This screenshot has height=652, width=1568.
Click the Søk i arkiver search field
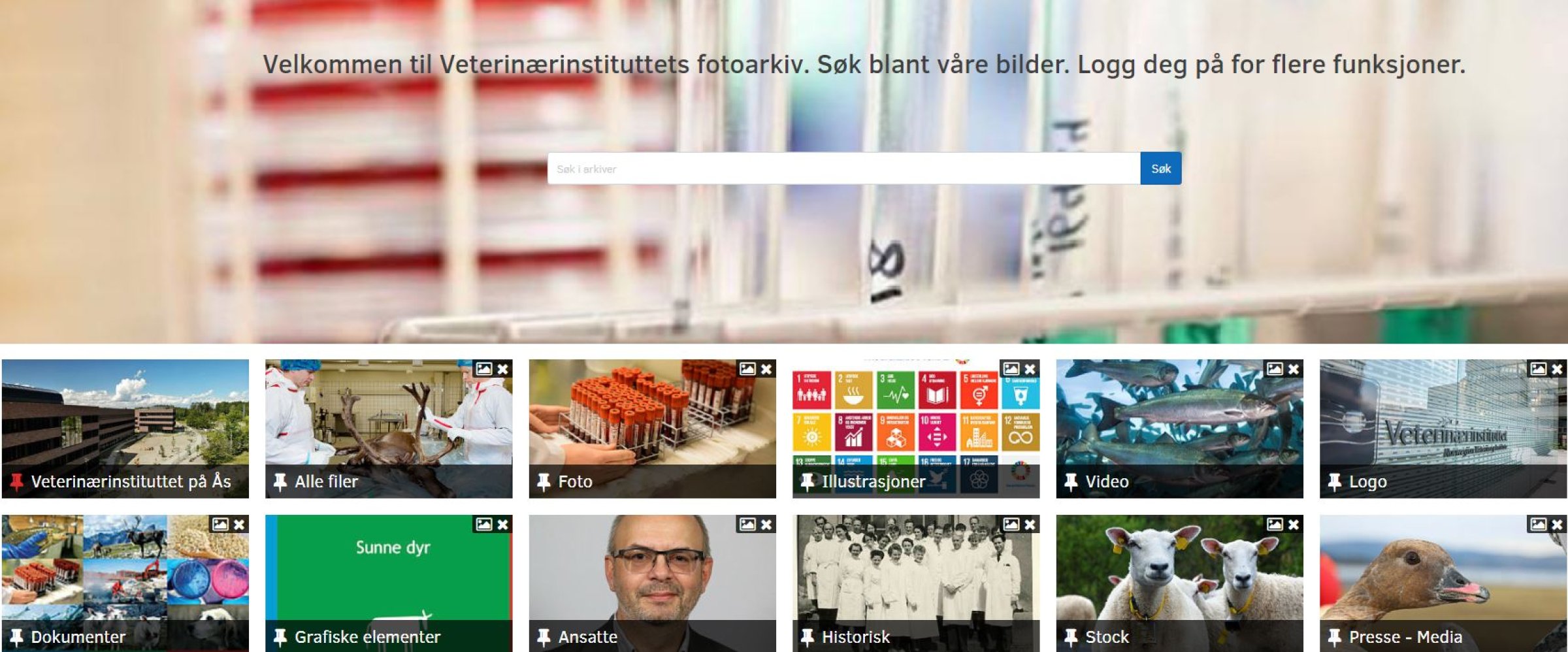(x=844, y=169)
